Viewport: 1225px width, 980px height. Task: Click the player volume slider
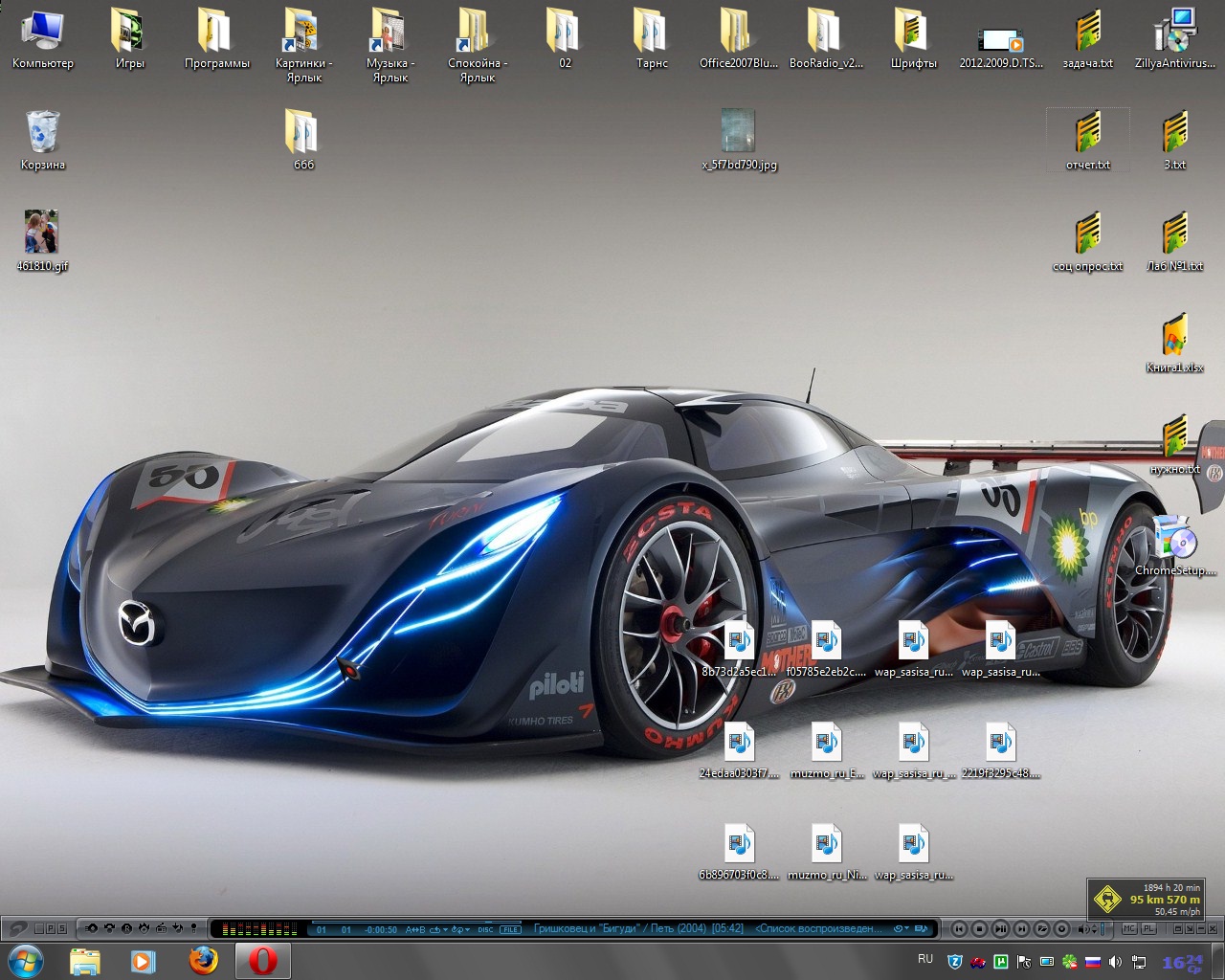(x=1102, y=928)
